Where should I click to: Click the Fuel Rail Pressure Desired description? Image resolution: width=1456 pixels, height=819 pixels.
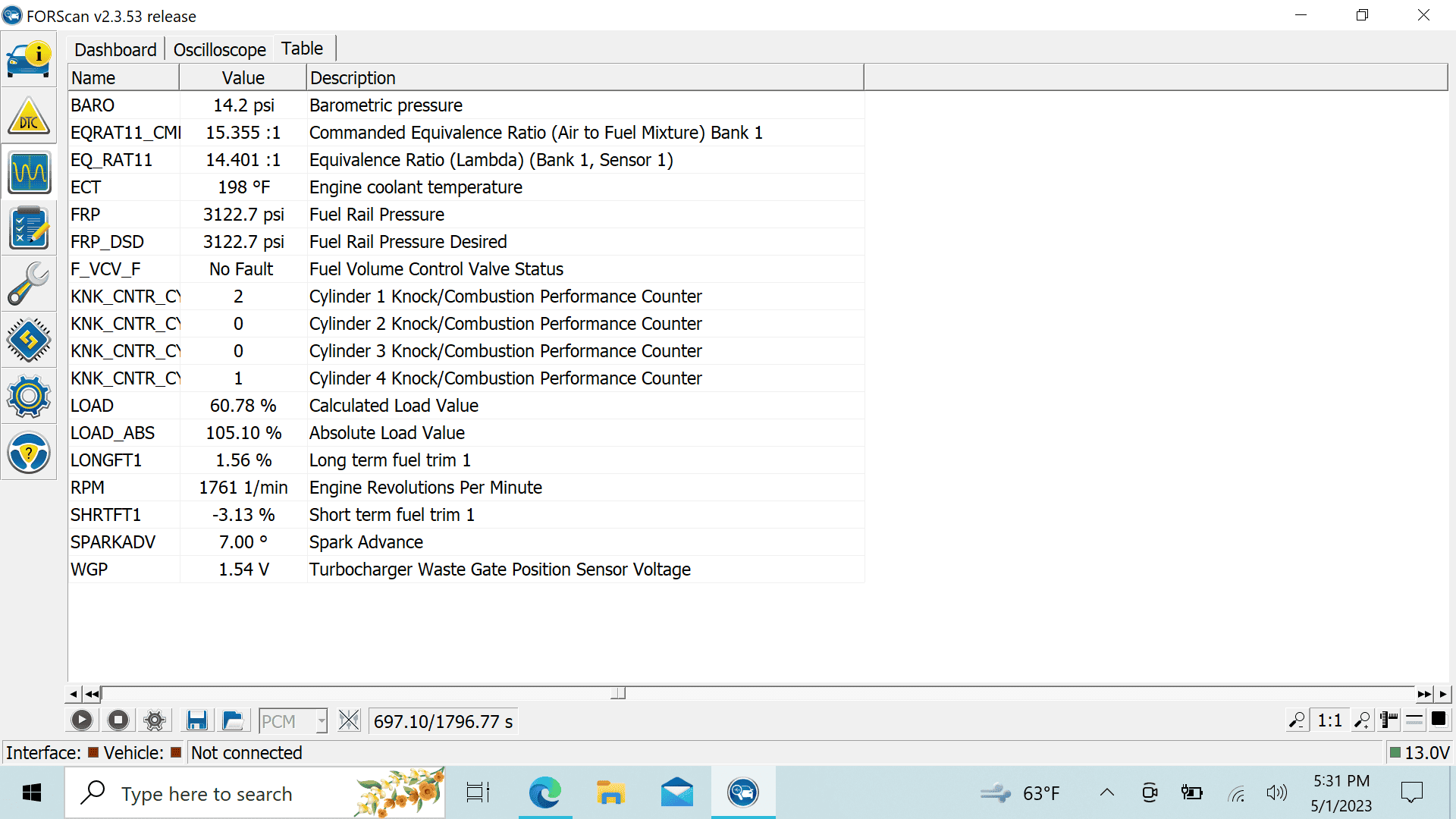tap(408, 242)
